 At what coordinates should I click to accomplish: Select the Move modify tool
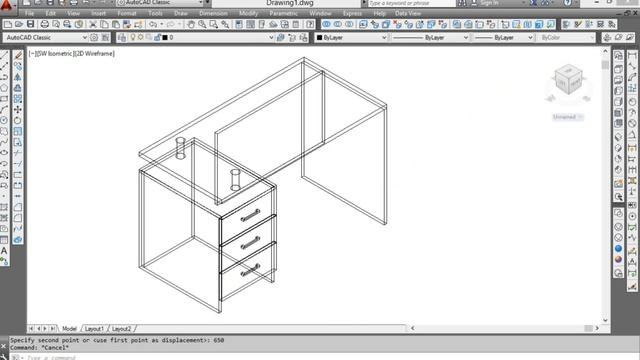18,109
